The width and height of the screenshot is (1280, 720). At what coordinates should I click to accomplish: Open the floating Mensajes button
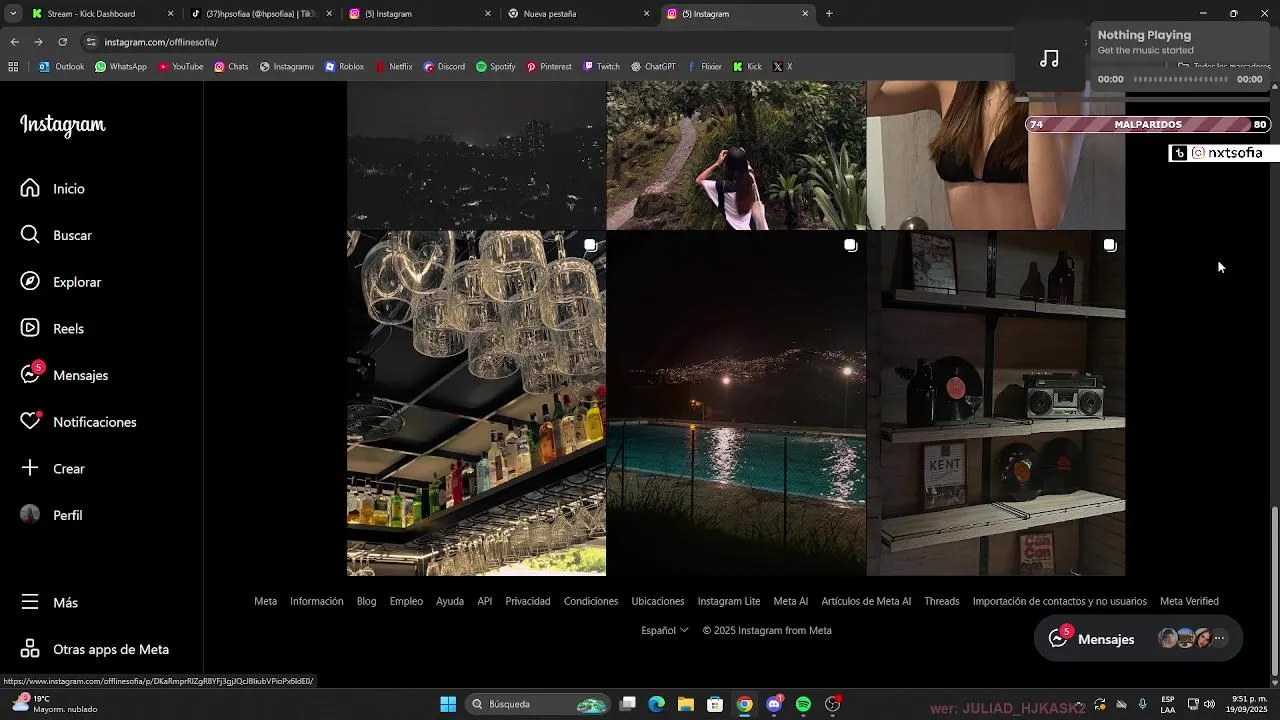tap(1138, 639)
